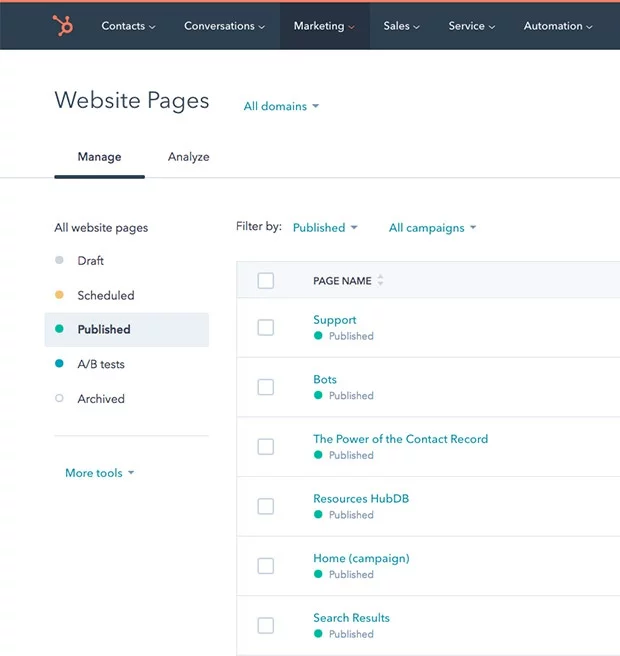The height and width of the screenshot is (656, 620).
Task: Click the hollow Archived status dot
Action: tap(59, 398)
